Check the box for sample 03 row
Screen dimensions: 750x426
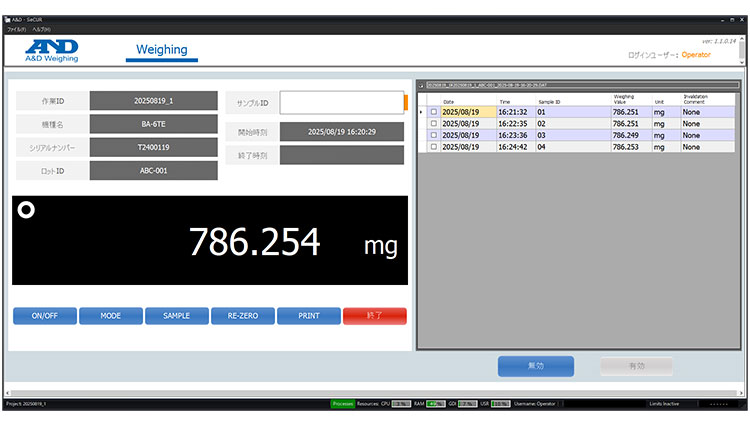(x=433, y=135)
